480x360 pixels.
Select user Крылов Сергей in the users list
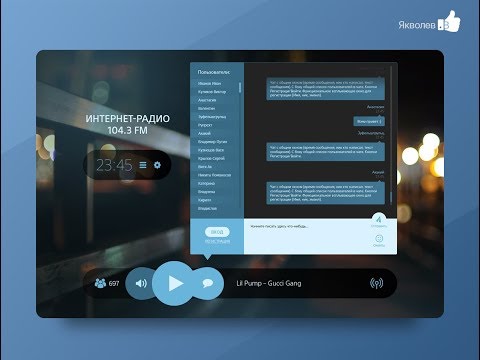(x=211, y=158)
